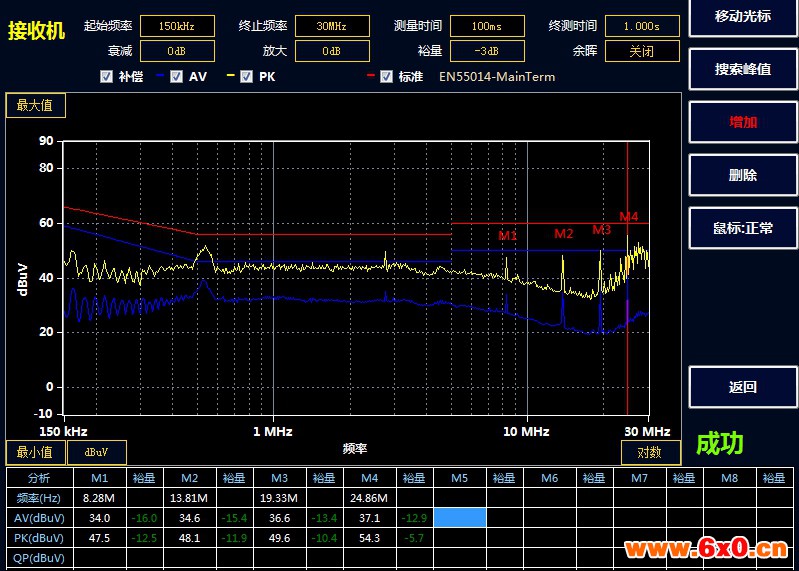
Task: Click the M3 frequency cell 19.33M
Action: (x=279, y=498)
